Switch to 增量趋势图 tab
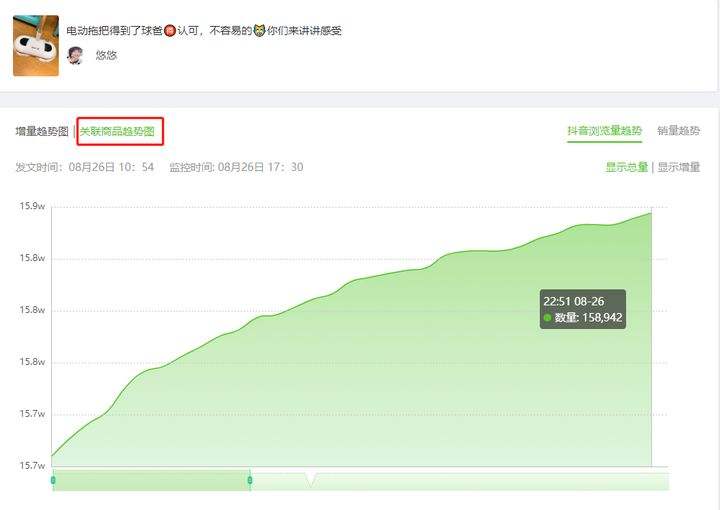Viewport: 720px width, 510px height. 42,131
